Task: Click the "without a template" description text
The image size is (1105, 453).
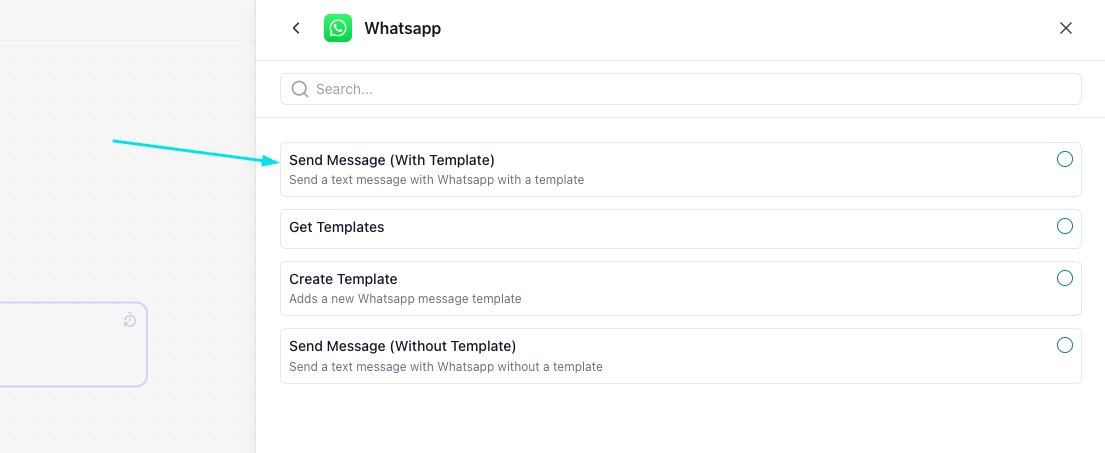Action: tap(446, 367)
